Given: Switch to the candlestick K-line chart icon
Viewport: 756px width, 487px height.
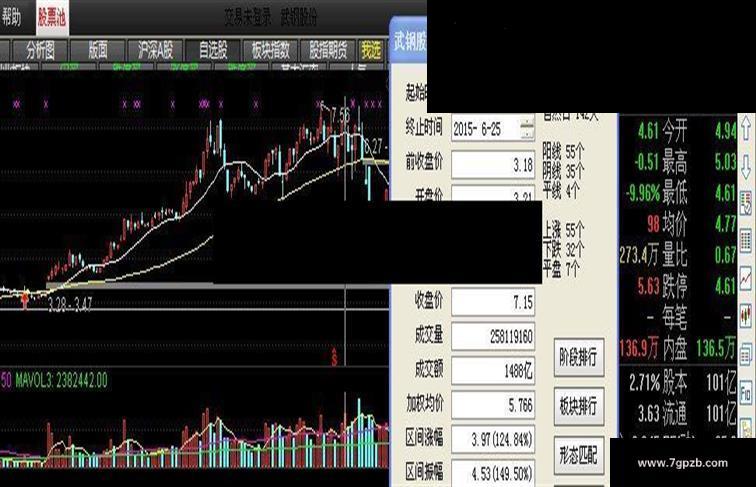Looking at the screenshot, I should [x=746, y=316].
